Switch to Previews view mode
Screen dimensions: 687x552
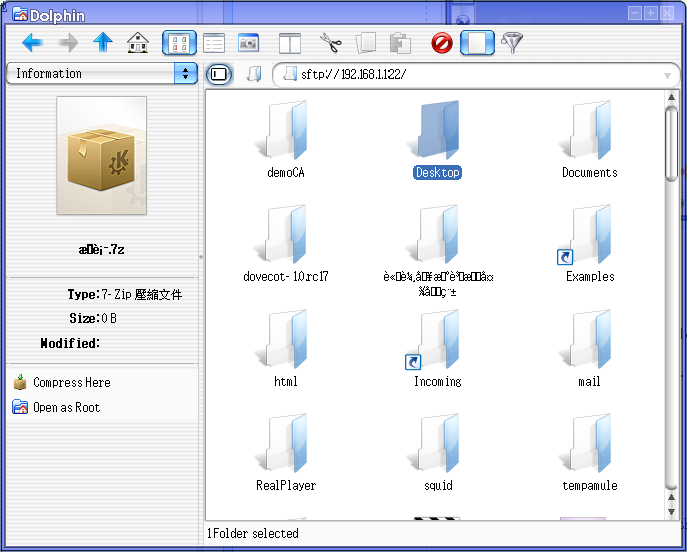tap(248, 43)
